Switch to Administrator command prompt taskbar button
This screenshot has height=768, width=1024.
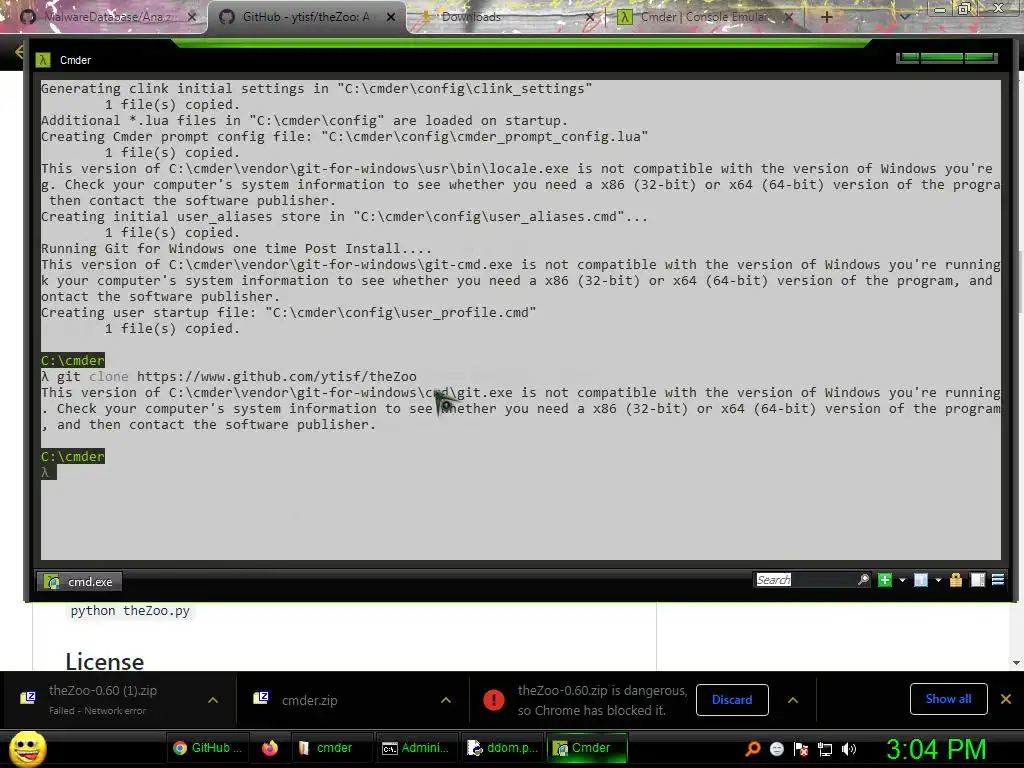point(415,748)
